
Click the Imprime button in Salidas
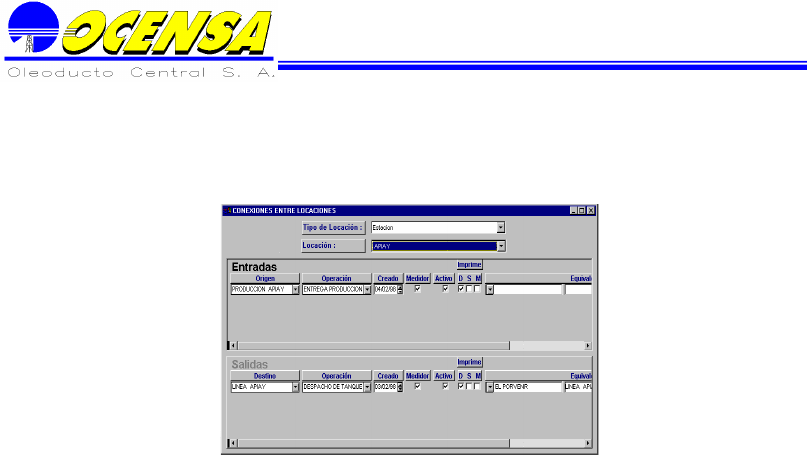(469, 362)
